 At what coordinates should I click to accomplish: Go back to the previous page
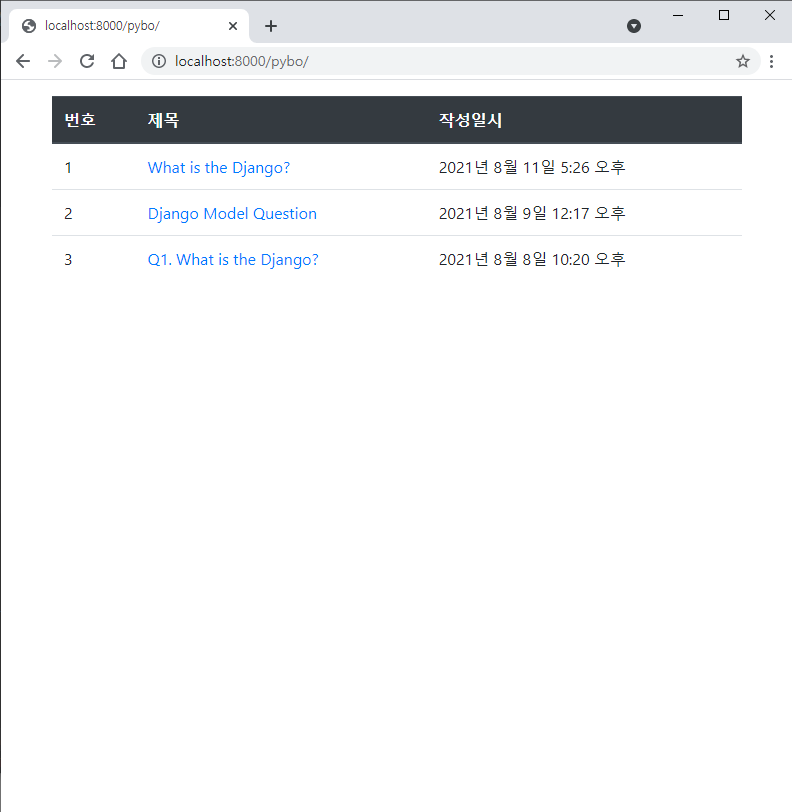click(x=23, y=61)
